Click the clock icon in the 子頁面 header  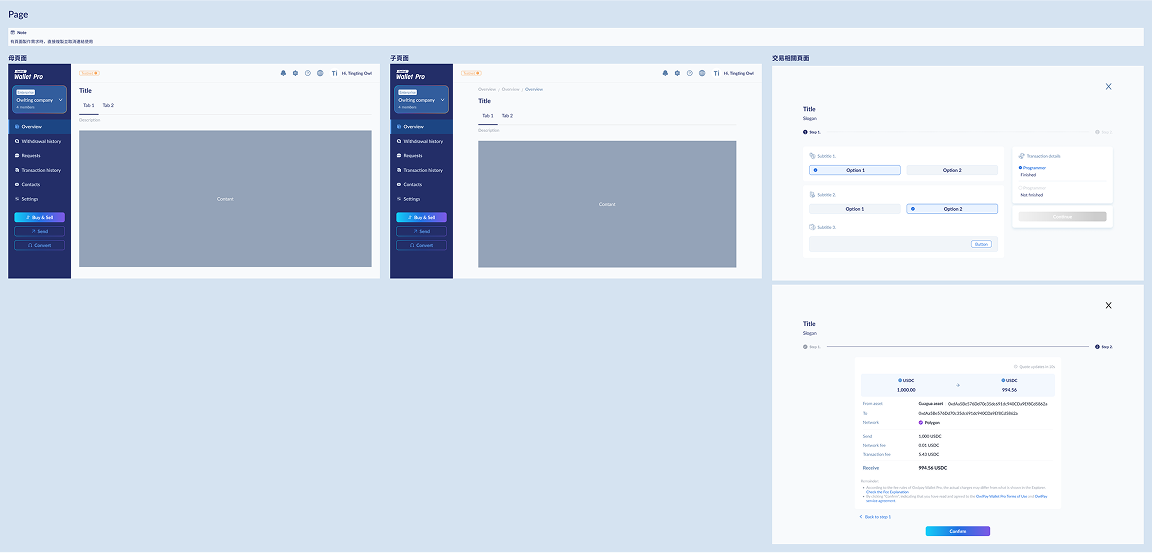tap(690, 73)
